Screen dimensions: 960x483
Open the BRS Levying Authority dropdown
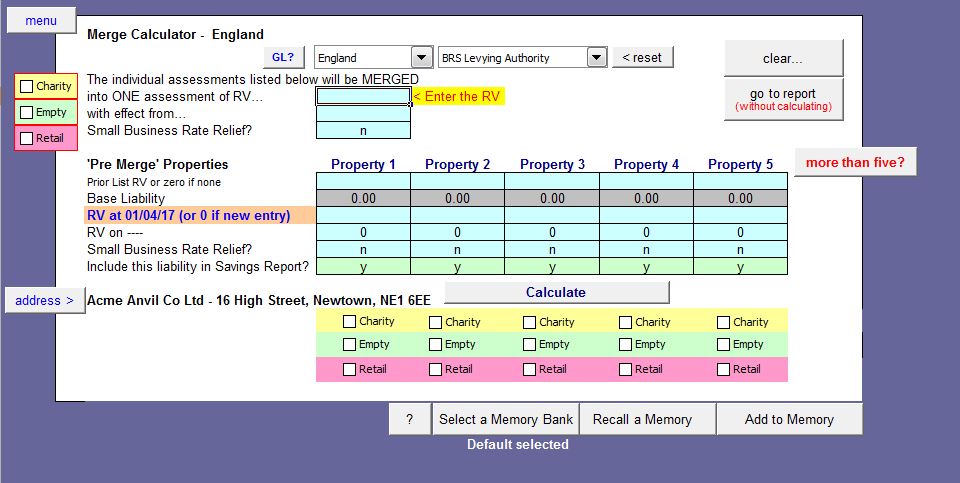tap(597, 58)
